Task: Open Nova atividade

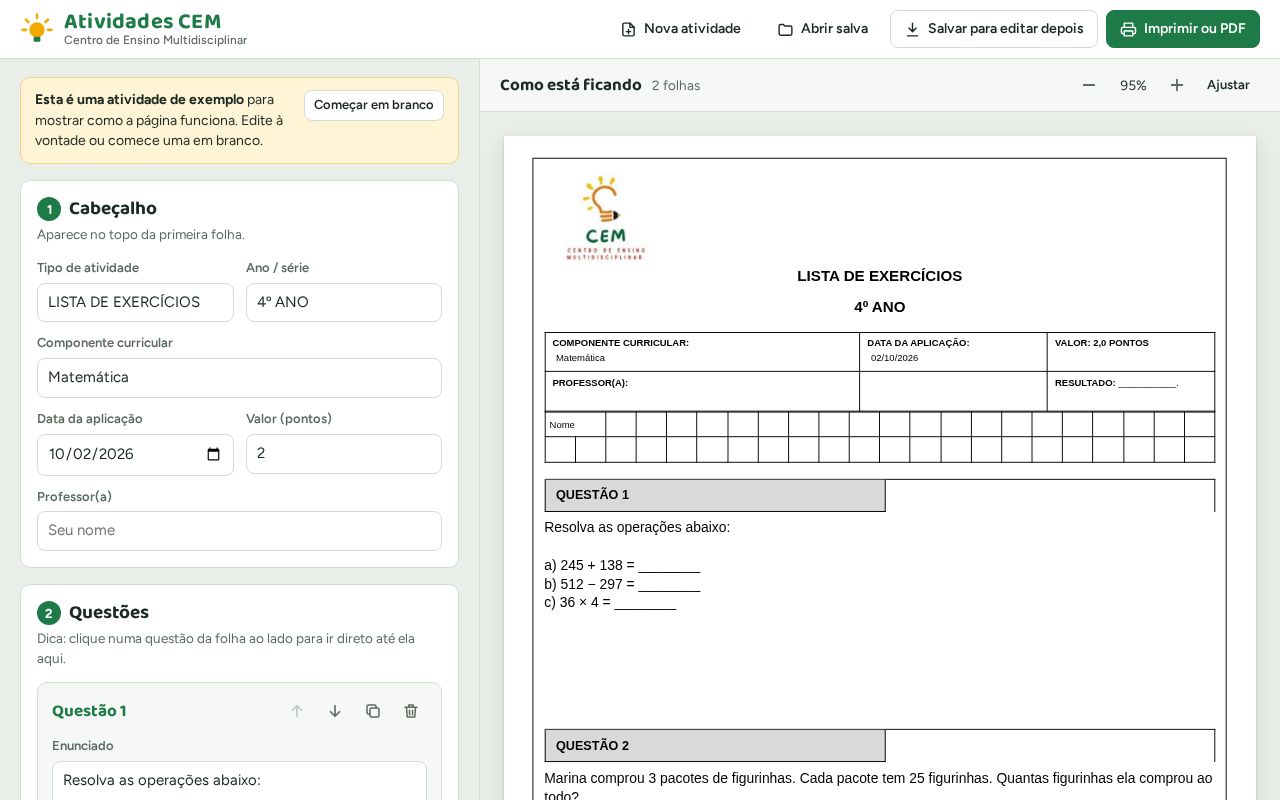Action: pos(681,29)
